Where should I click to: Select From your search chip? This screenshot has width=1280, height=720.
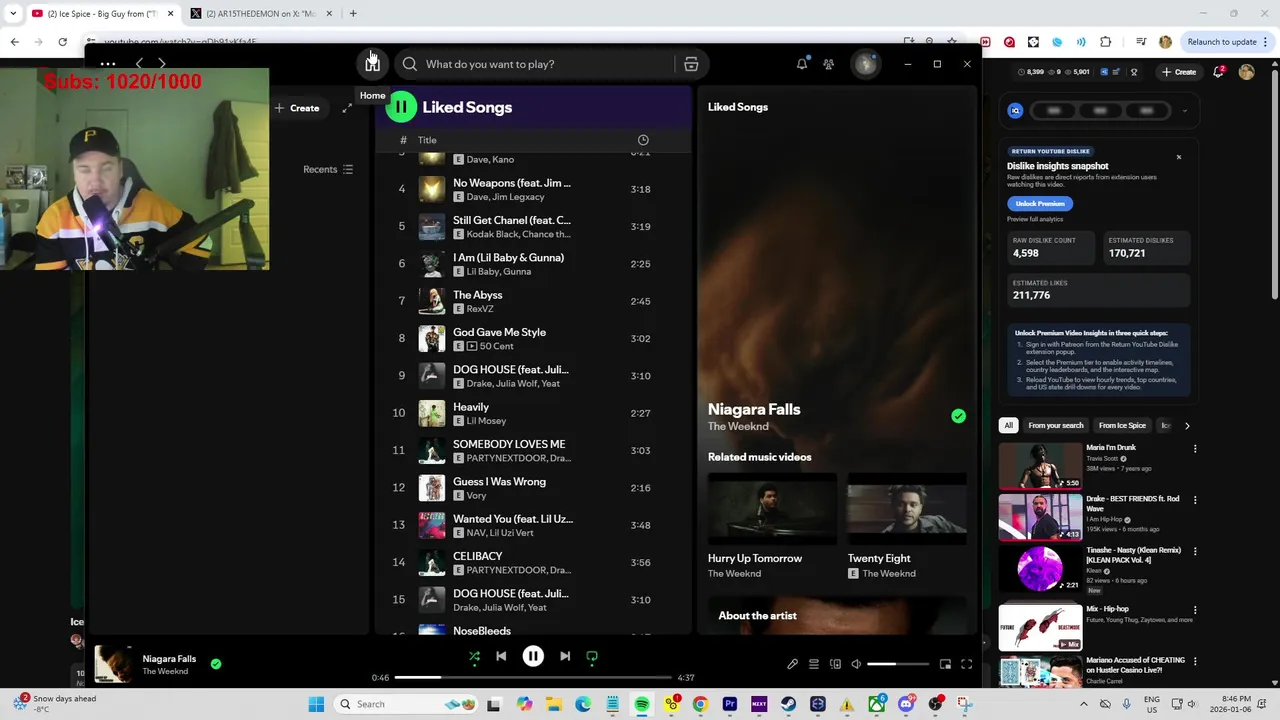pyautogui.click(x=1056, y=425)
